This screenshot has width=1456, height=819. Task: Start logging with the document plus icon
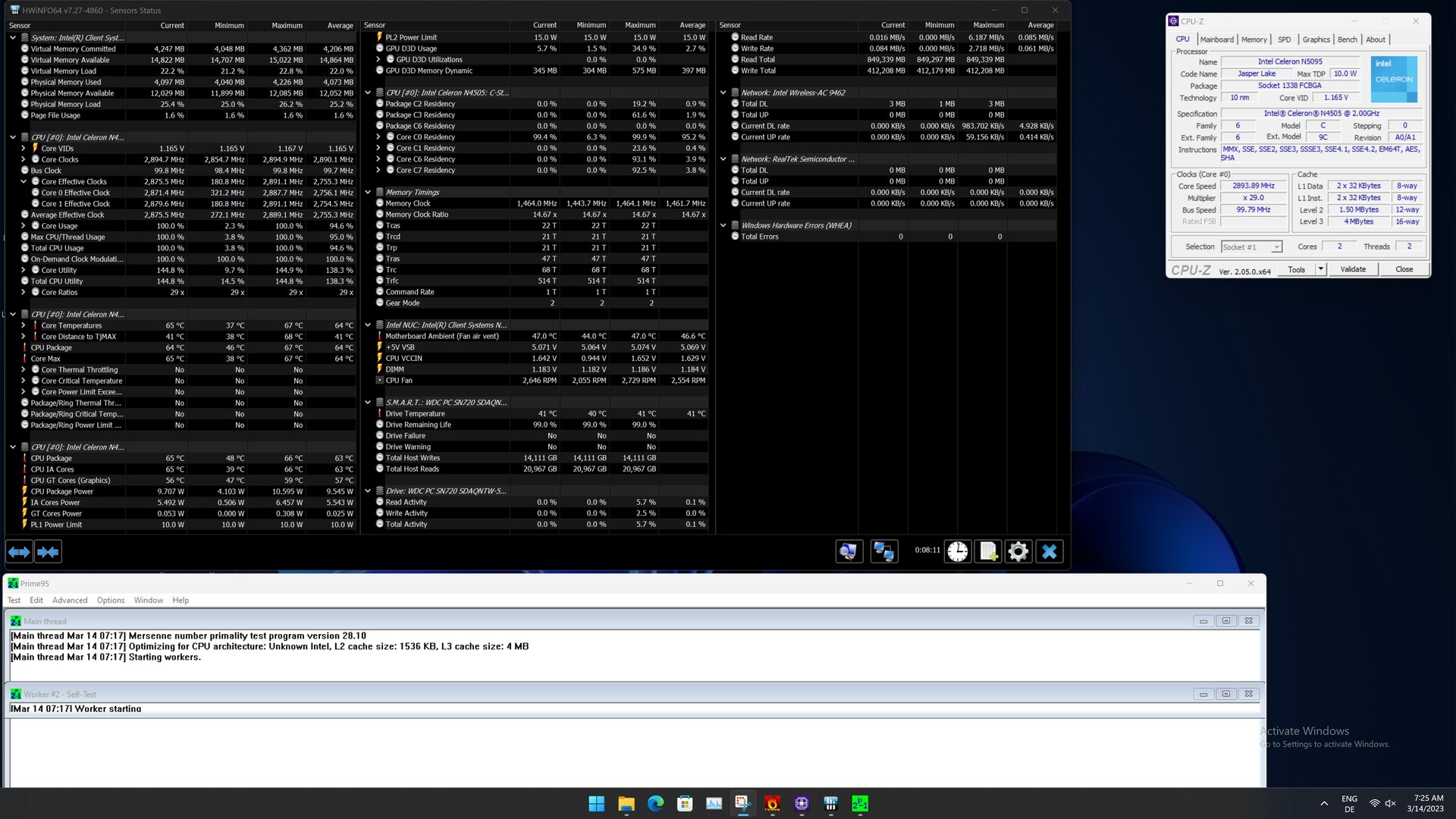tap(988, 552)
